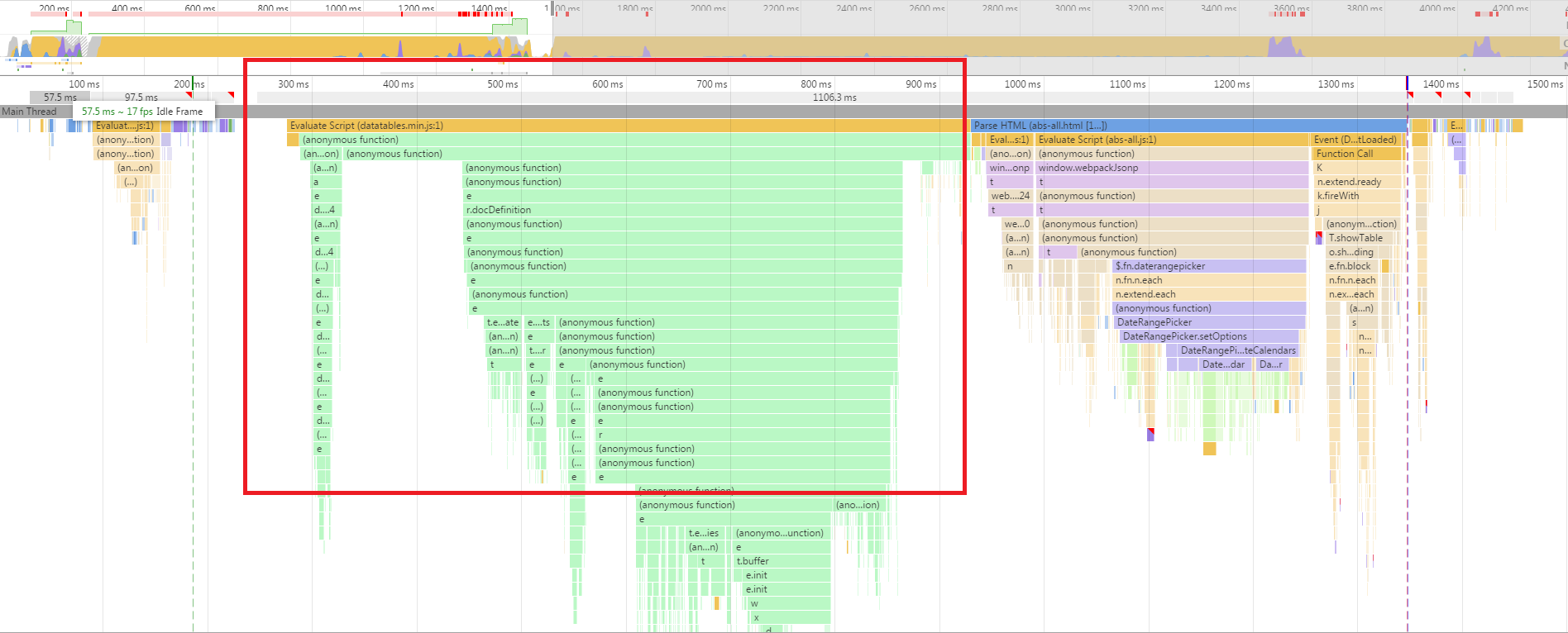Select the w function bar
This screenshot has height=633, width=1568.
[x=789, y=603]
